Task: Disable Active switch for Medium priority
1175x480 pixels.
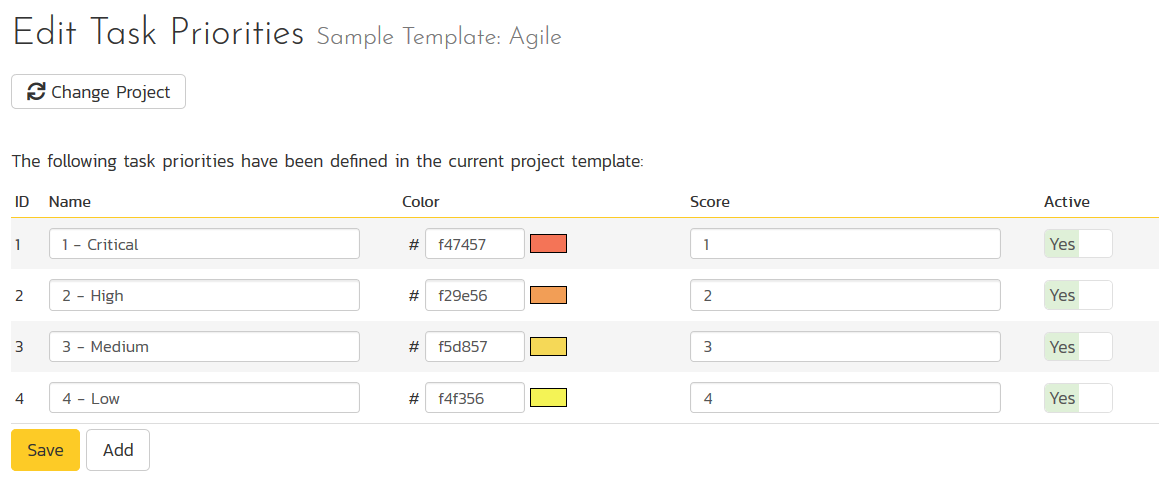Action: pyautogui.click(x=1078, y=347)
